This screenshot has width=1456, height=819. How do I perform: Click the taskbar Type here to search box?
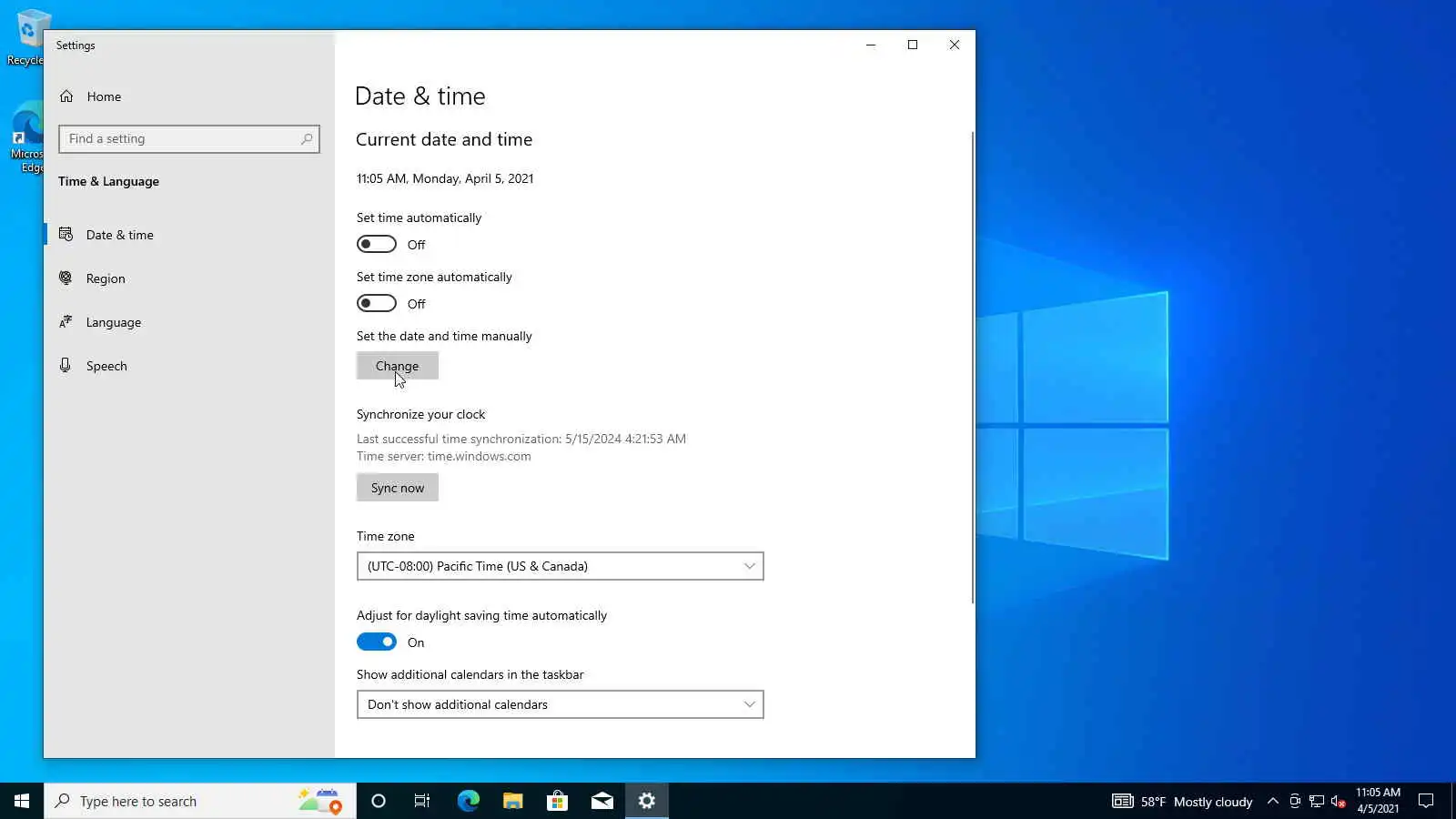tap(200, 801)
